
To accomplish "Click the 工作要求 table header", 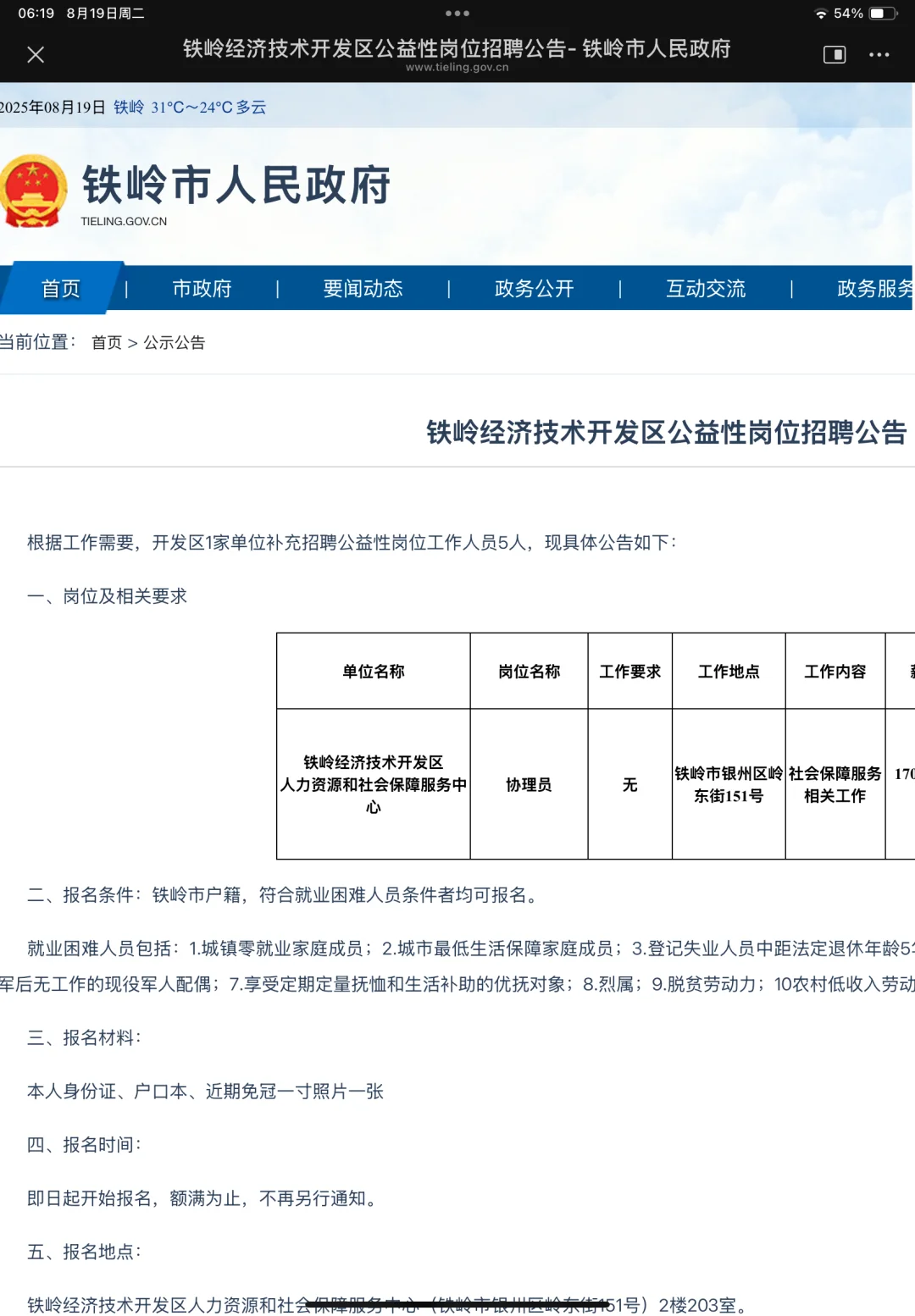I will (630, 672).
